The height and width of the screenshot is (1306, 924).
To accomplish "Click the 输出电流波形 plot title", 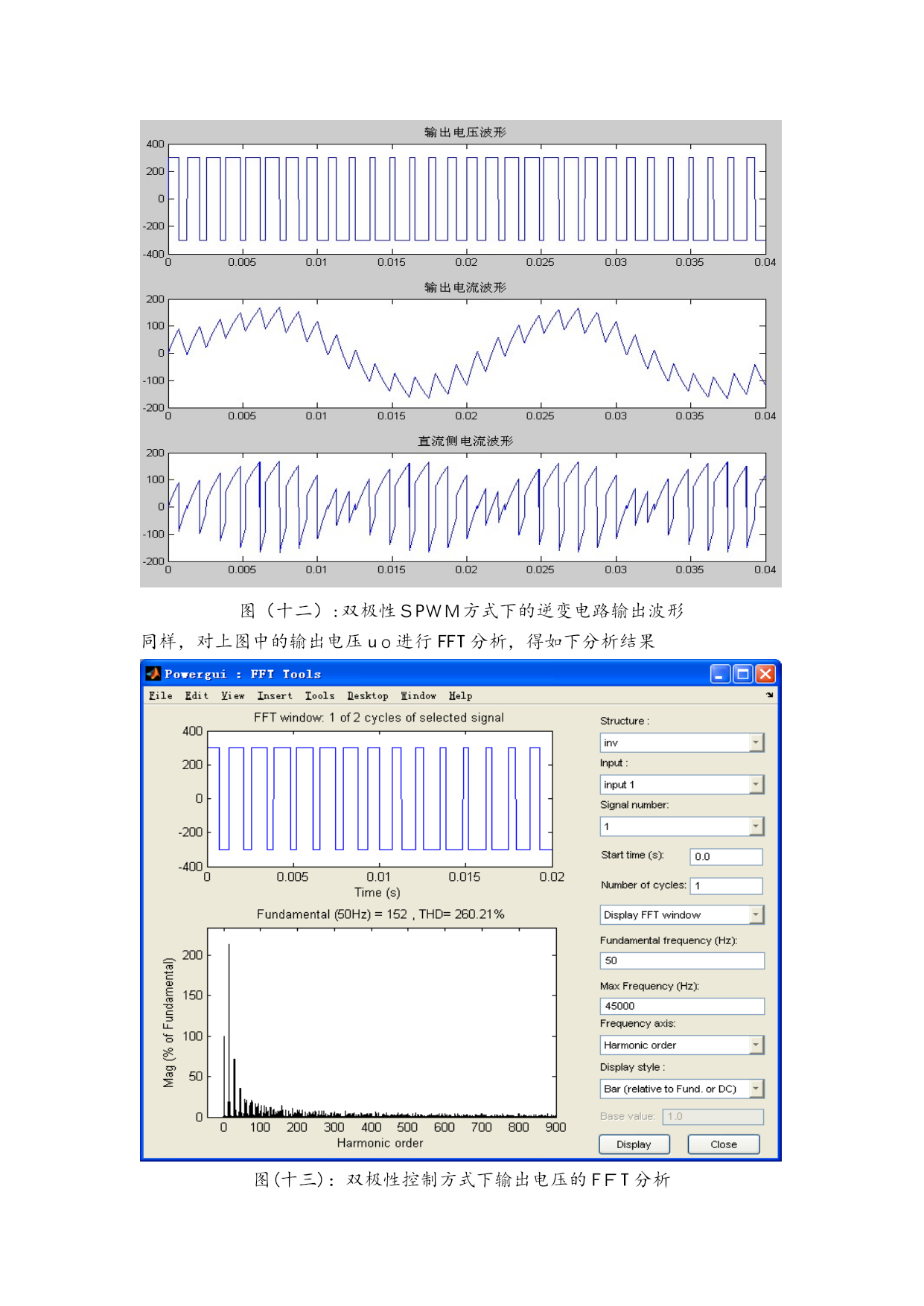I will coord(465,287).
